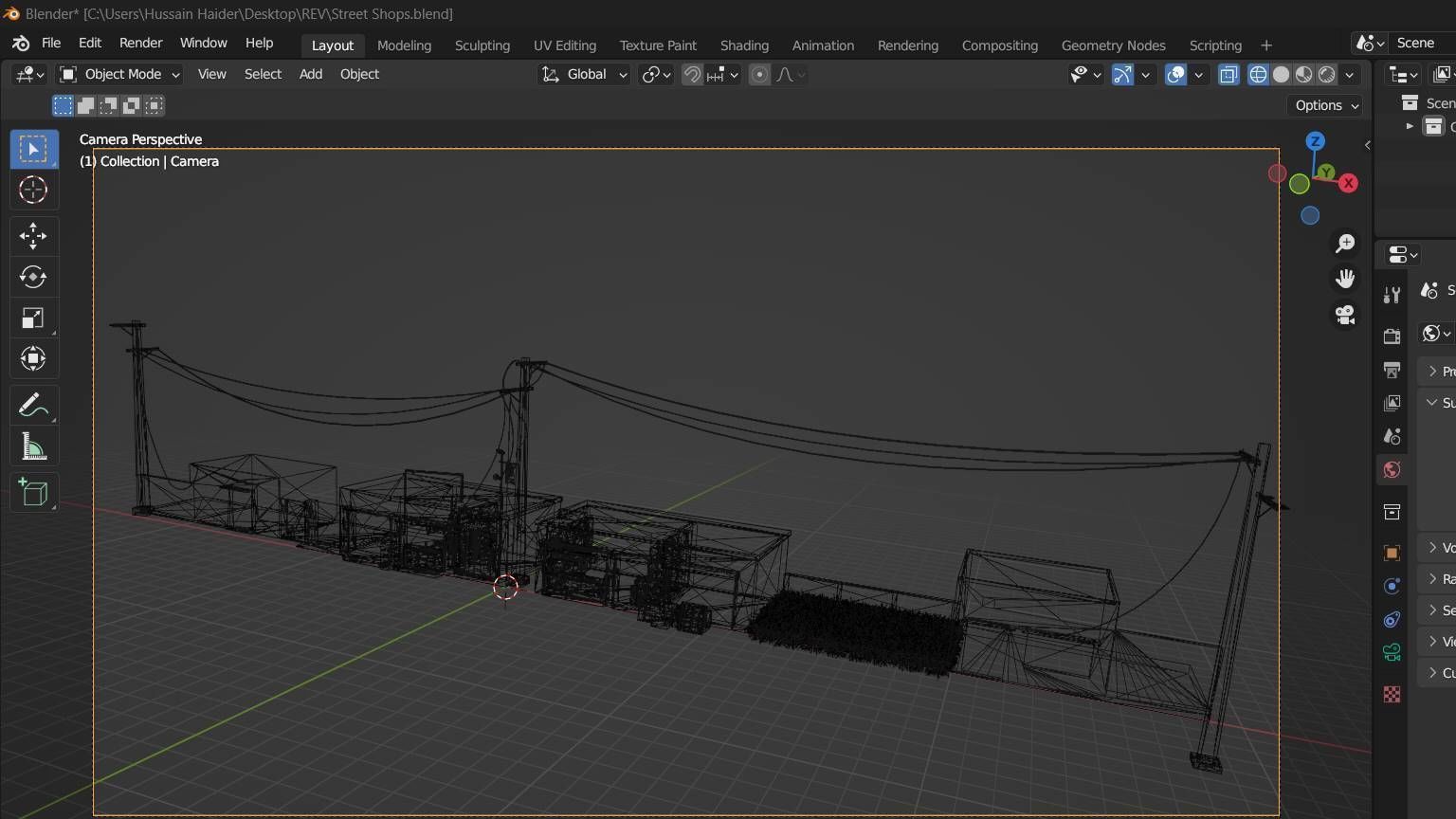Switch to Wireframe viewport shading
The width and height of the screenshot is (1456, 819).
tap(1258, 74)
